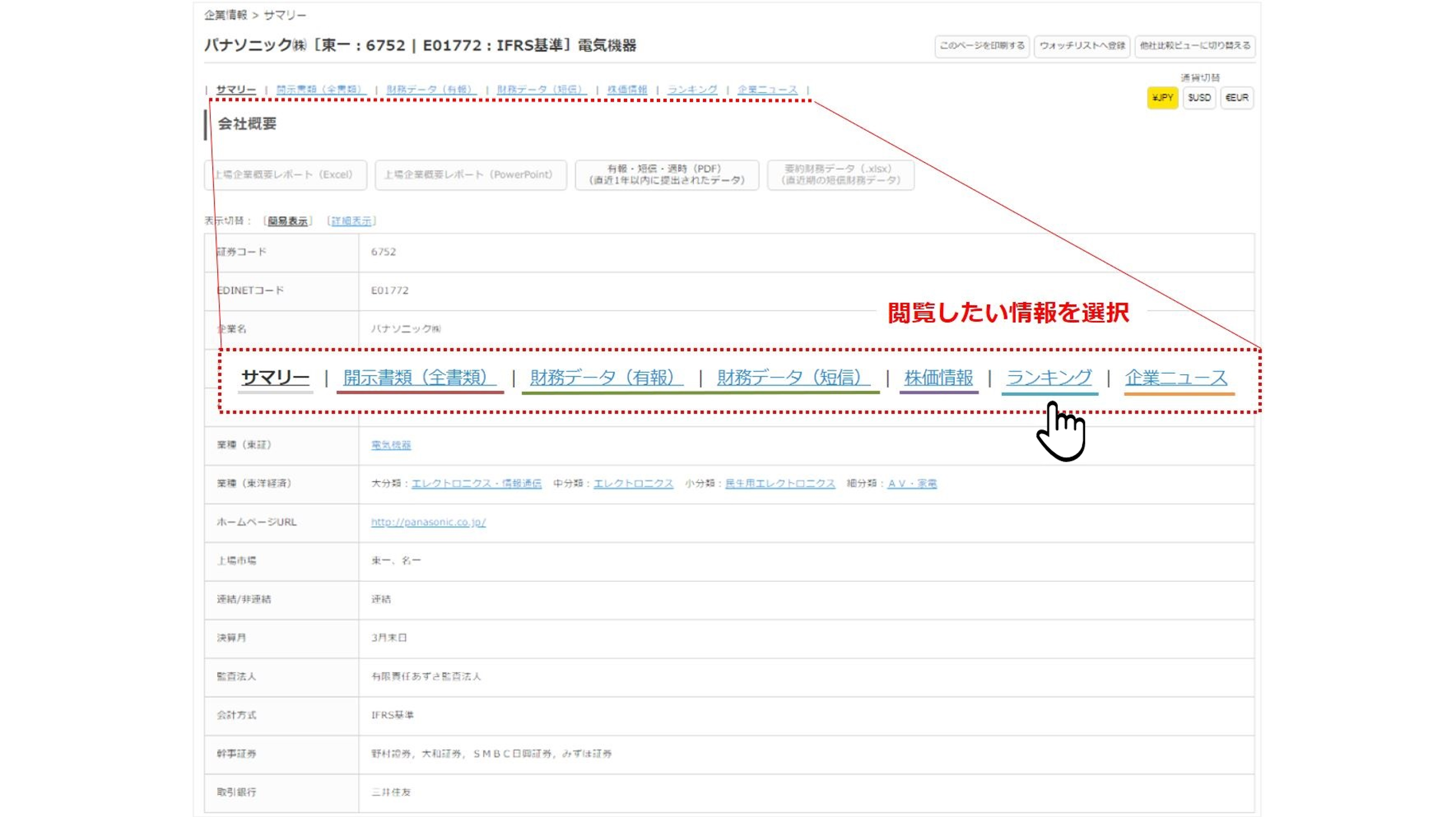Download the company overview PowerPoint report
Viewport: 1456px width, 817px height.
tap(470, 175)
